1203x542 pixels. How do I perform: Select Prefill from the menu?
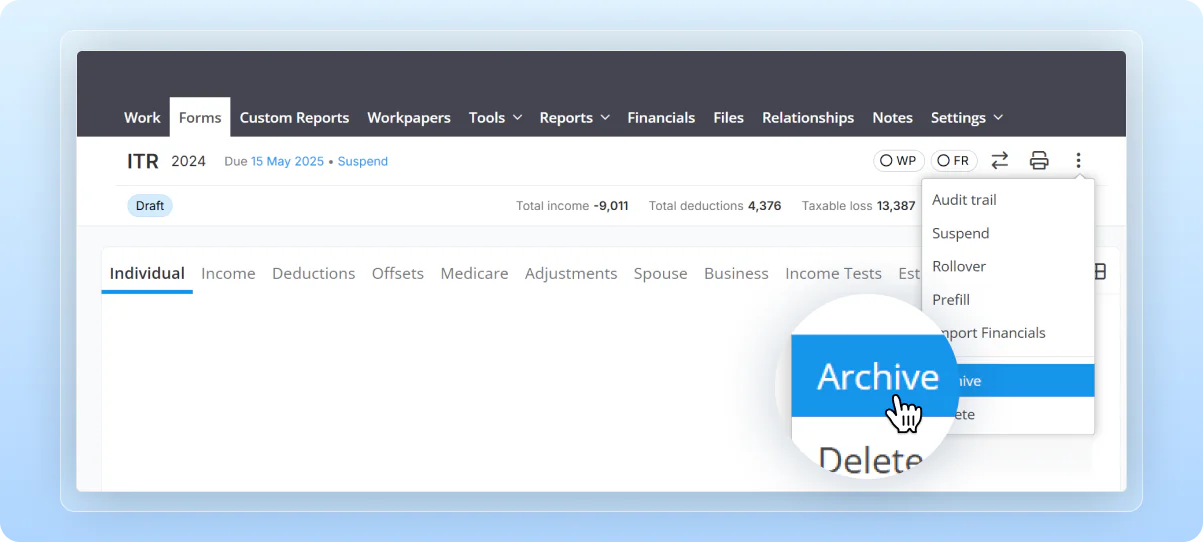[x=1008, y=299]
